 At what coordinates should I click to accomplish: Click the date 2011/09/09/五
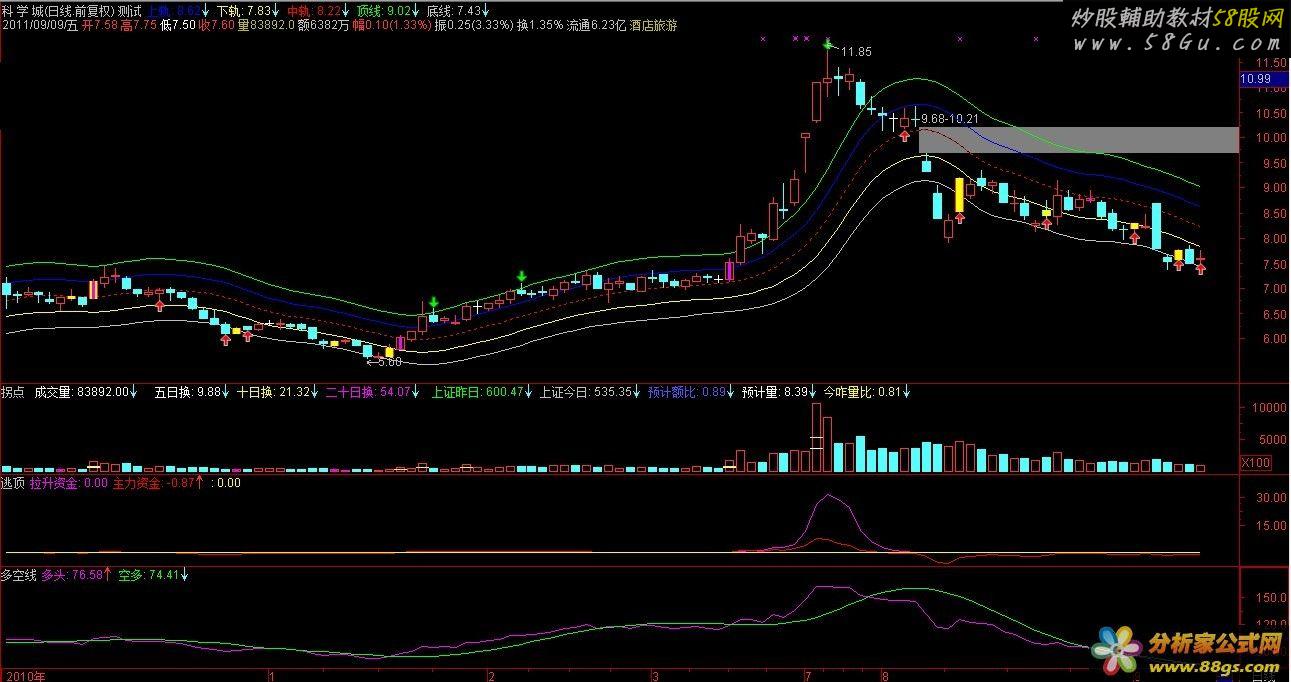coord(38,25)
